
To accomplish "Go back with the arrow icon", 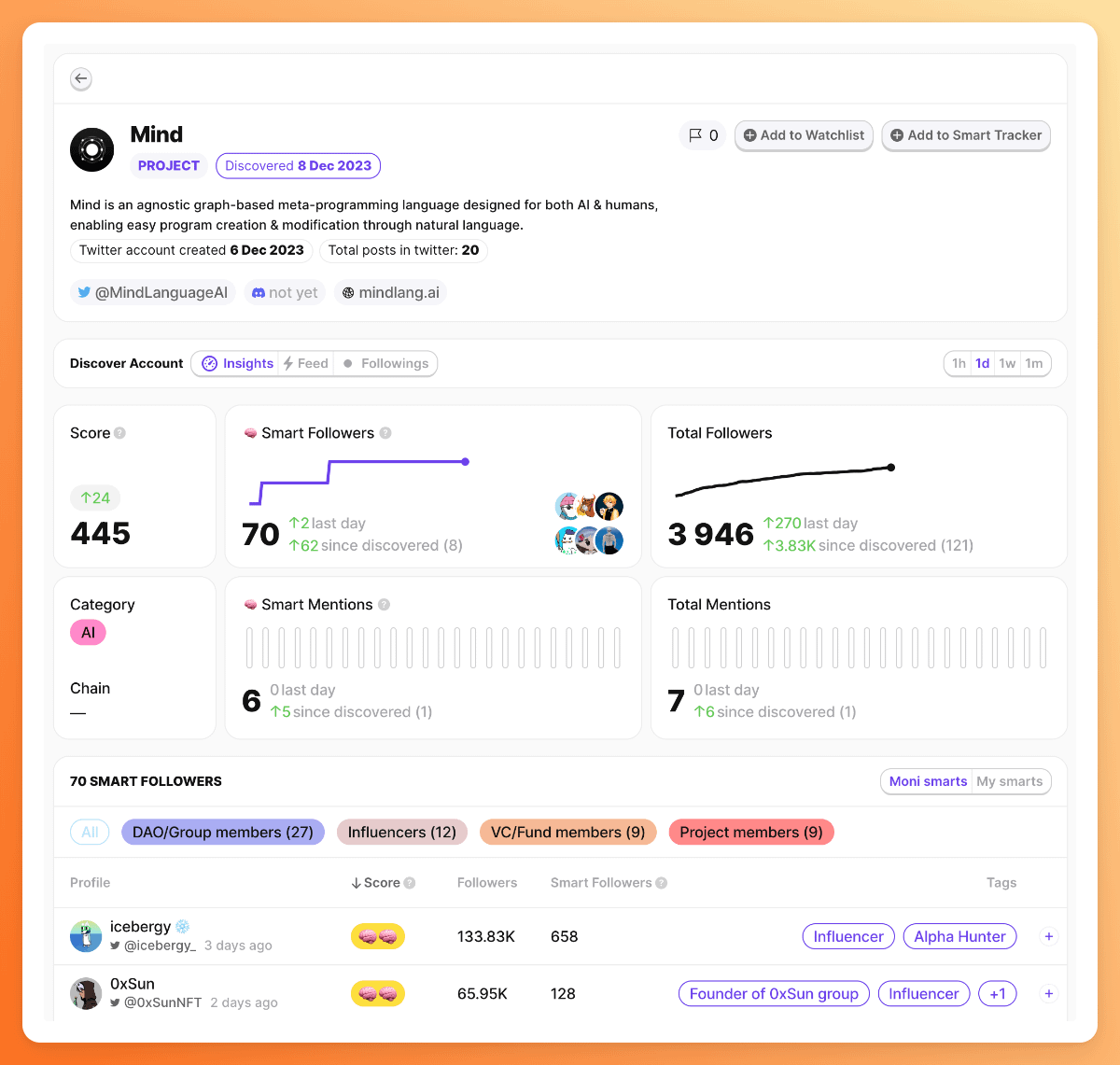I will (81, 78).
